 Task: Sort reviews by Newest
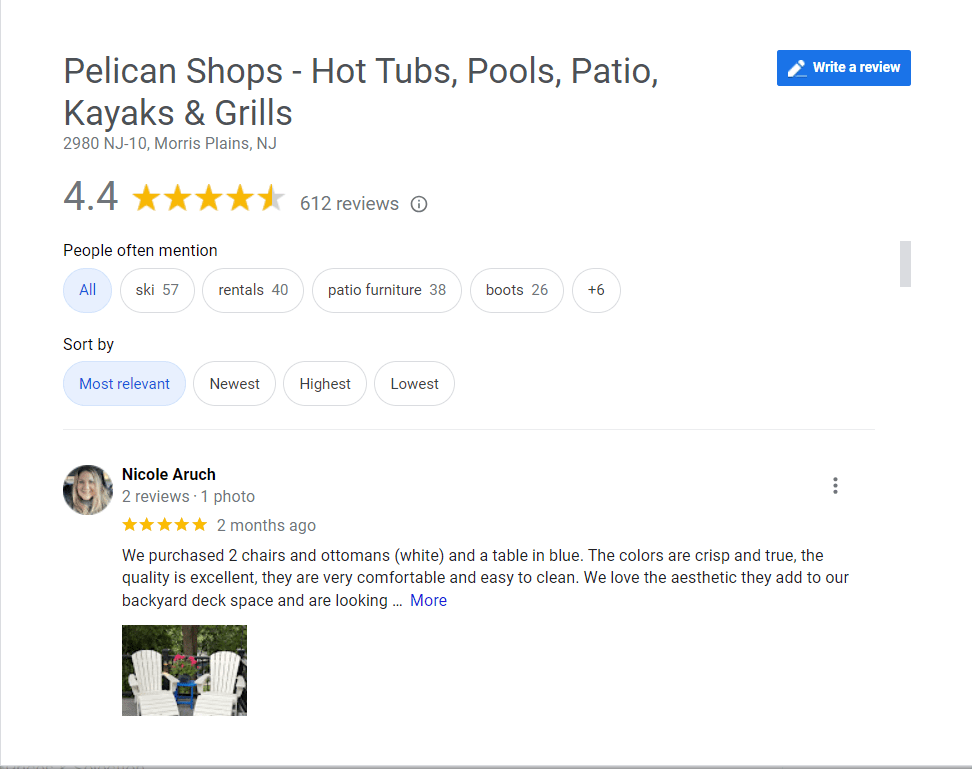[x=234, y=384]
